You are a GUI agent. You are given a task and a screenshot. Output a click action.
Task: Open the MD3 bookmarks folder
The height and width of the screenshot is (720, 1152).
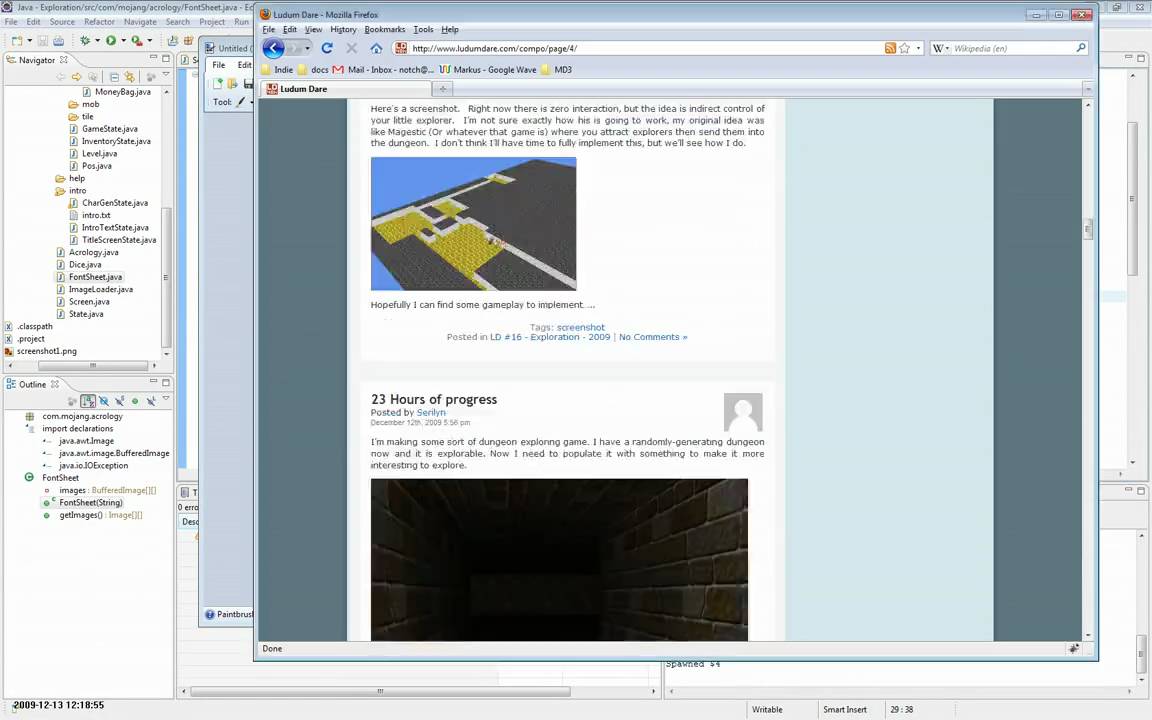click(x=556, y=70)
